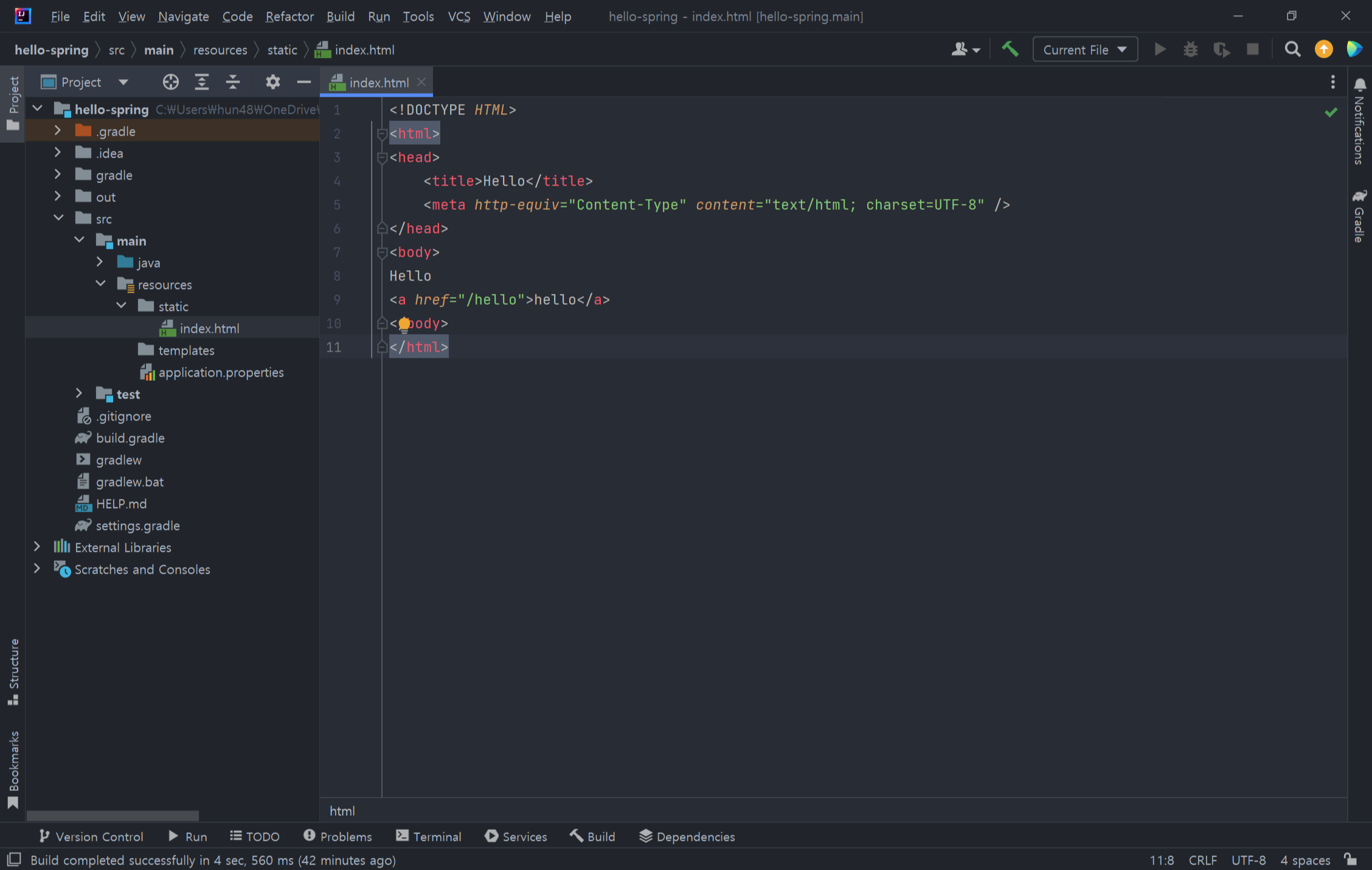Click the Expand All tree icon
The height and width of the screenshot is (870, 1372).
(202, 82)
